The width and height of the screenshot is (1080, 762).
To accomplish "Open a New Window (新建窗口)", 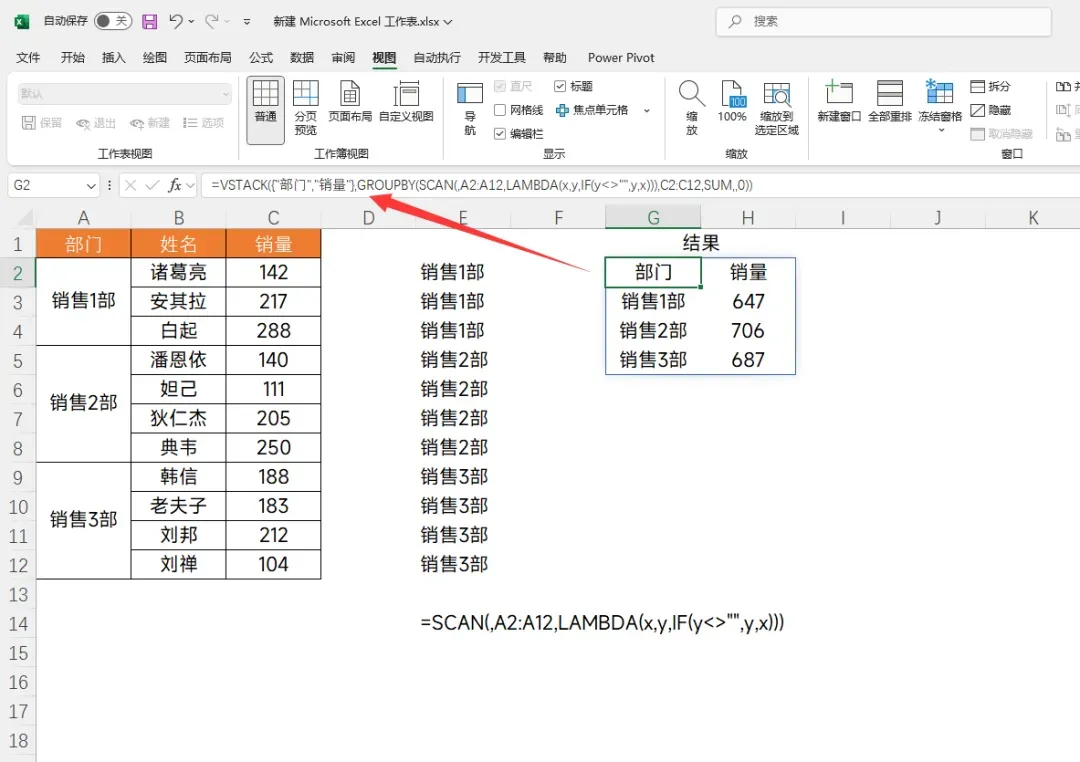I will [839, 102].
